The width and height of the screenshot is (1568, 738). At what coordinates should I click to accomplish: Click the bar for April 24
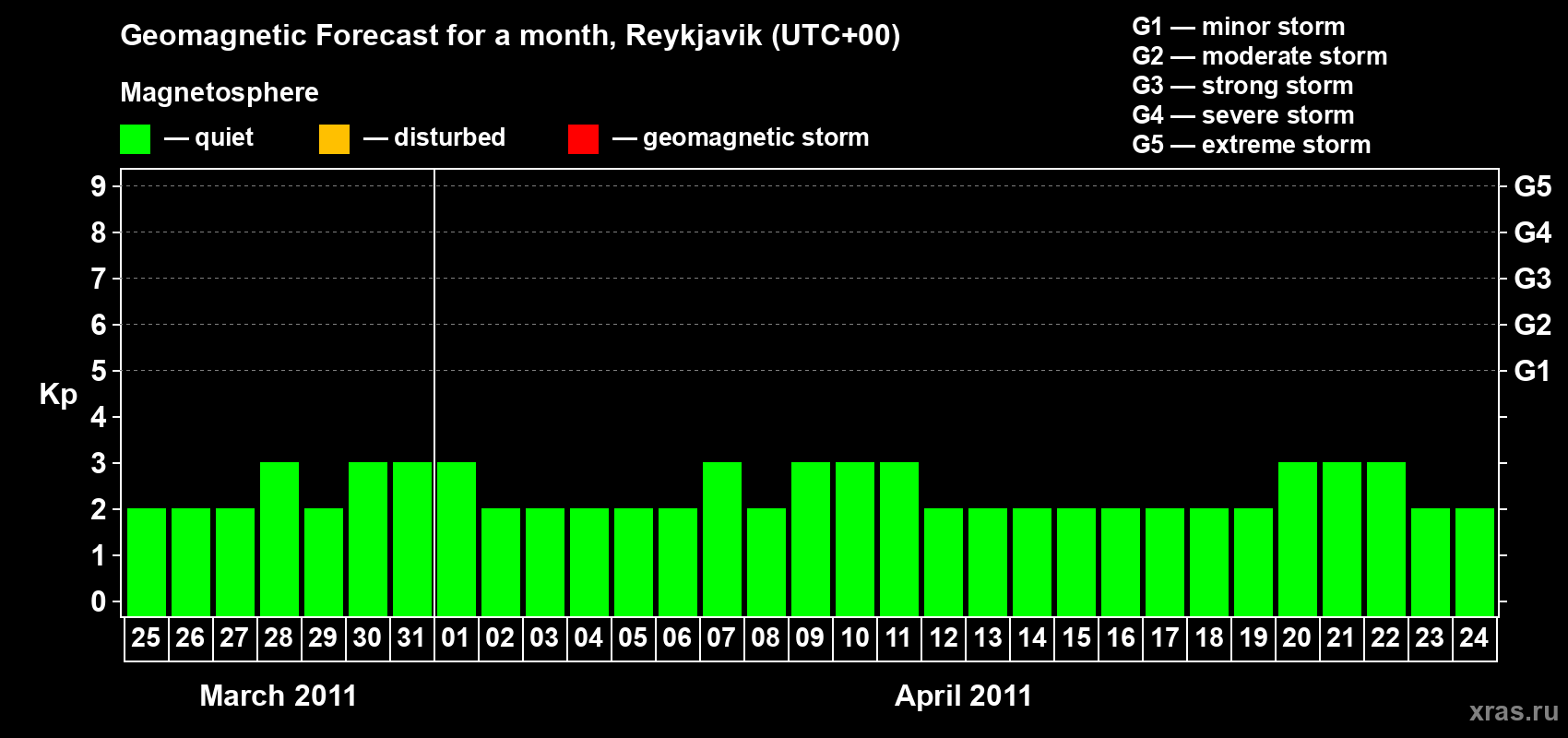[x=1475, y=562]
